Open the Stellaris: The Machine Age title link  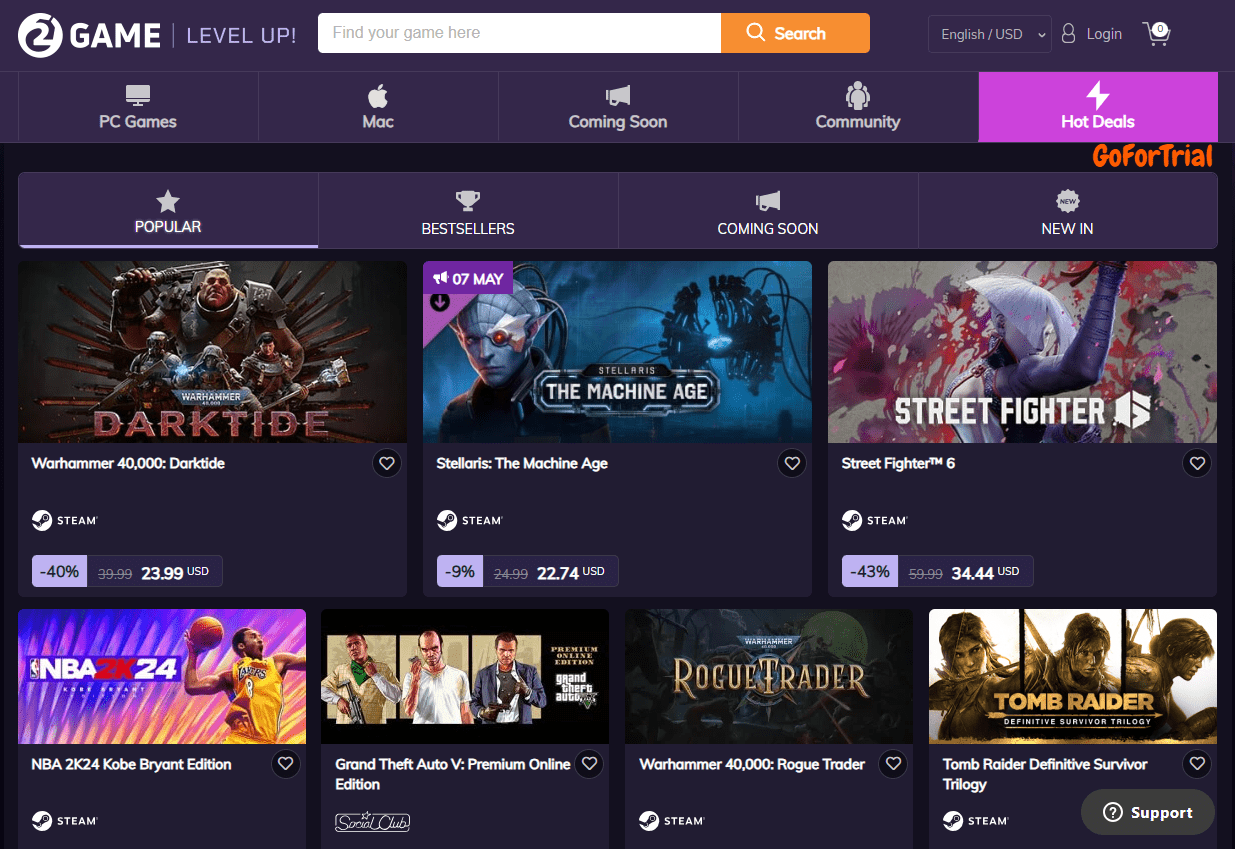pos(522,464)
